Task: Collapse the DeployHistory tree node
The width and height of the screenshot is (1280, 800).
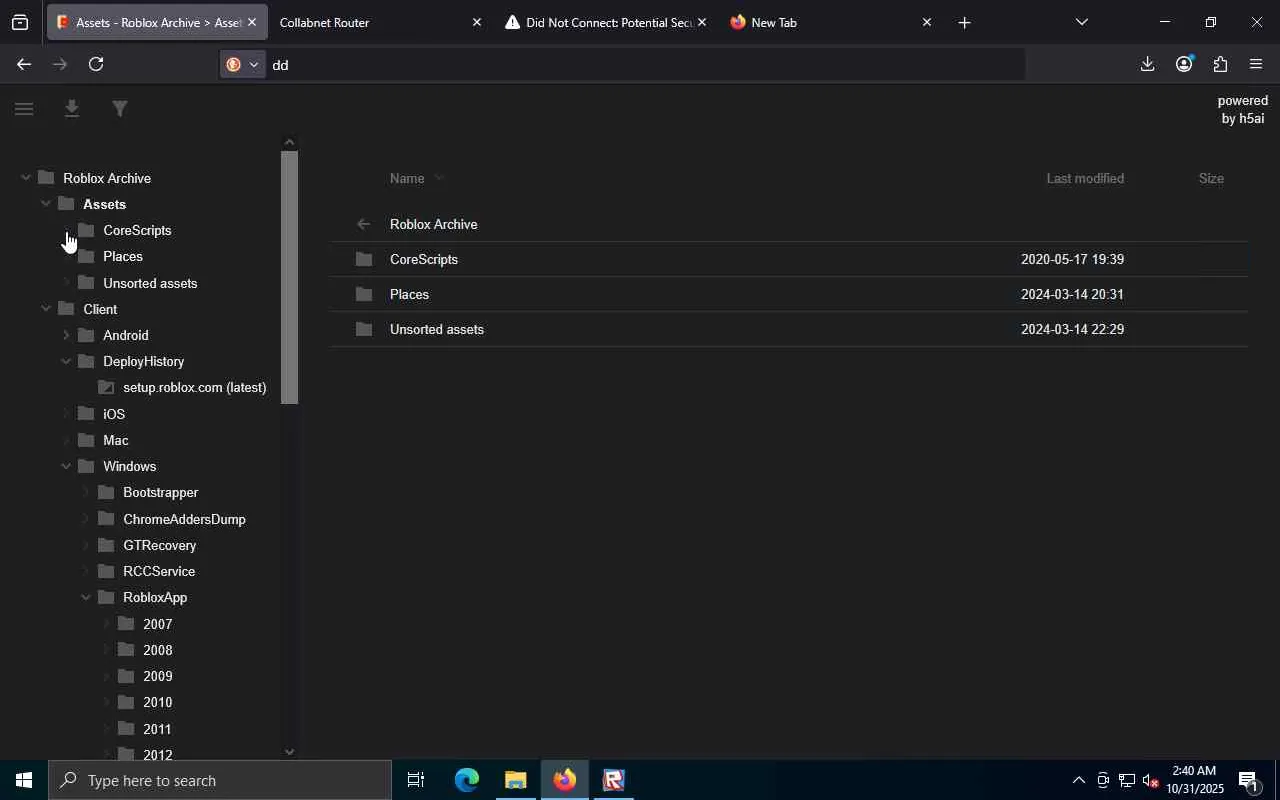Action: [66, 361]
